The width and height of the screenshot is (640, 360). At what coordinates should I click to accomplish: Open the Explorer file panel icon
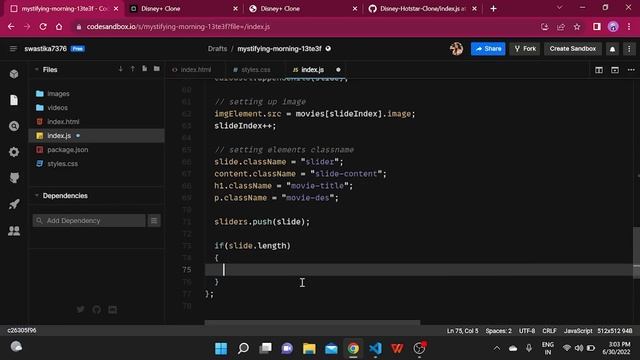pyautogui.click(x=14, y=100)
